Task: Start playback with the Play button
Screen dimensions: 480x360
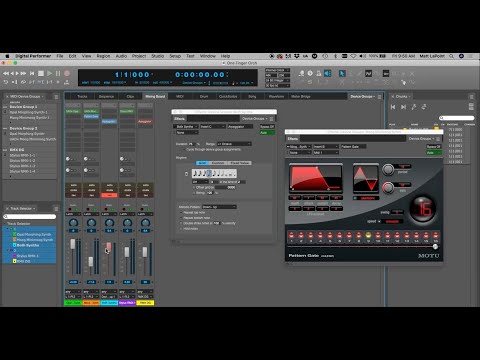Action: pyautogui.click(x=50, y=73)
